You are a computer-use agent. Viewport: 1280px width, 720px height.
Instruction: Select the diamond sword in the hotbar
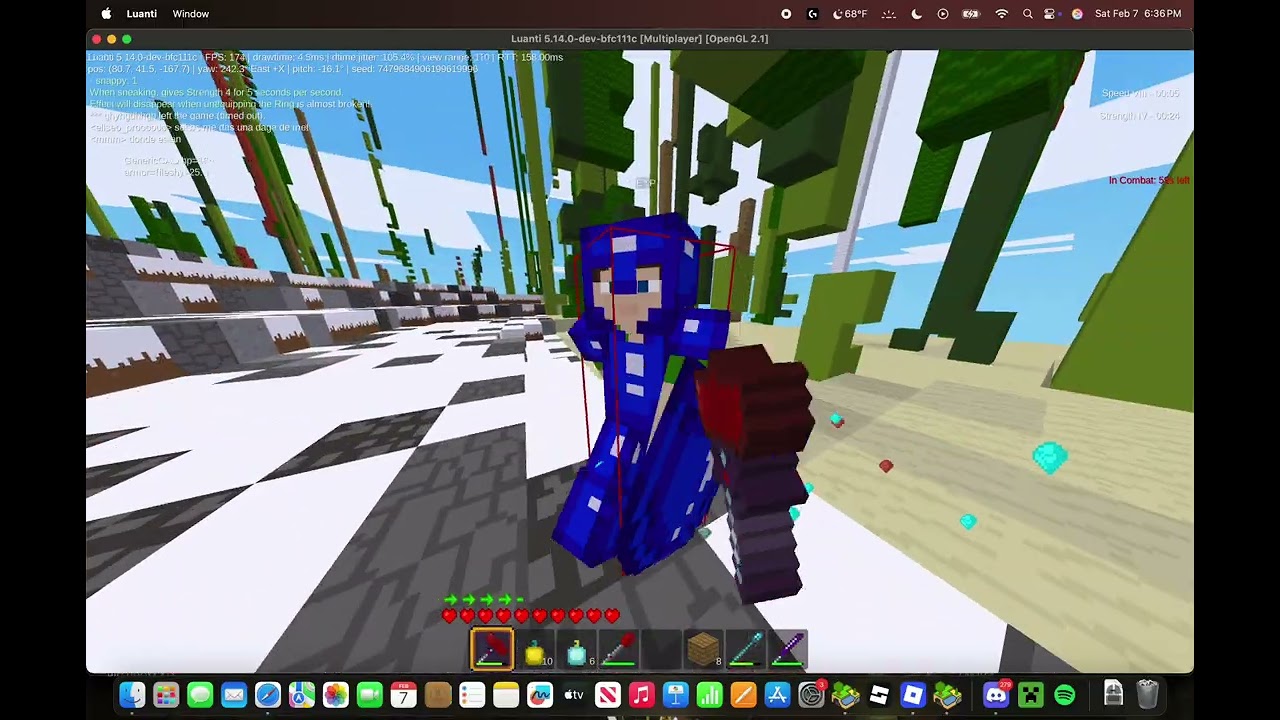[745, 649]
